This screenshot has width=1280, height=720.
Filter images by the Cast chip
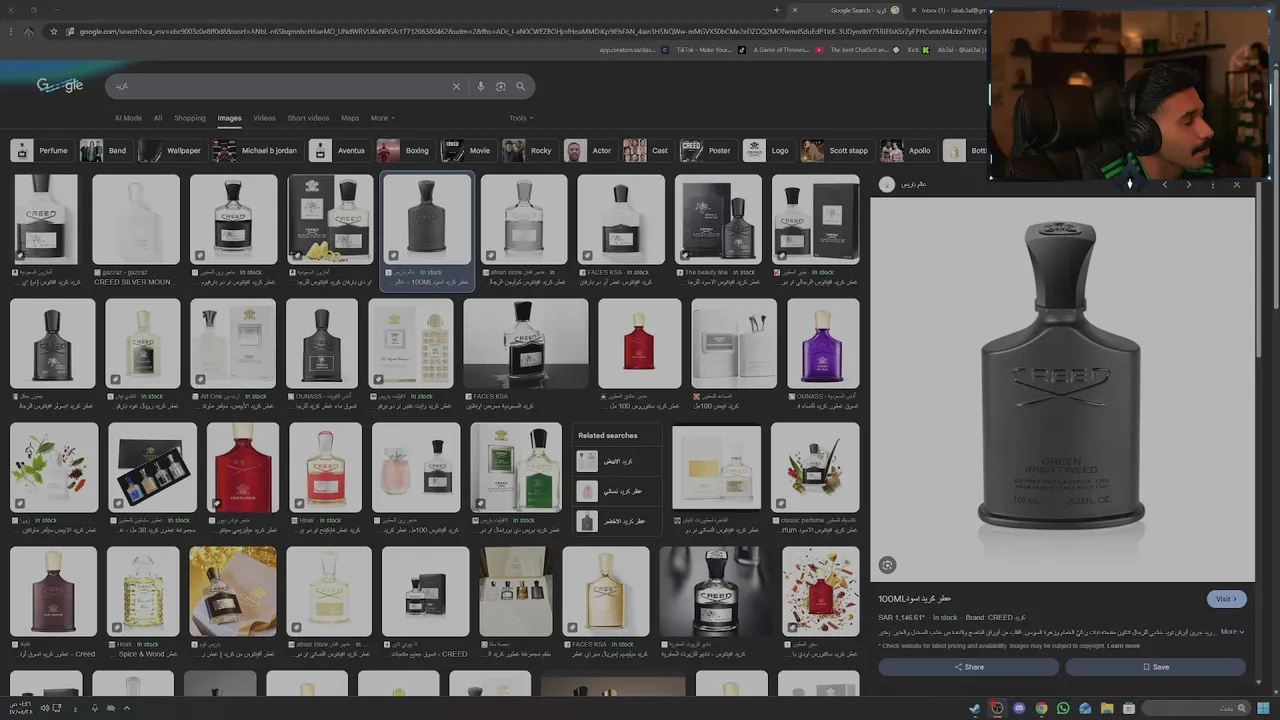(647, 151)
